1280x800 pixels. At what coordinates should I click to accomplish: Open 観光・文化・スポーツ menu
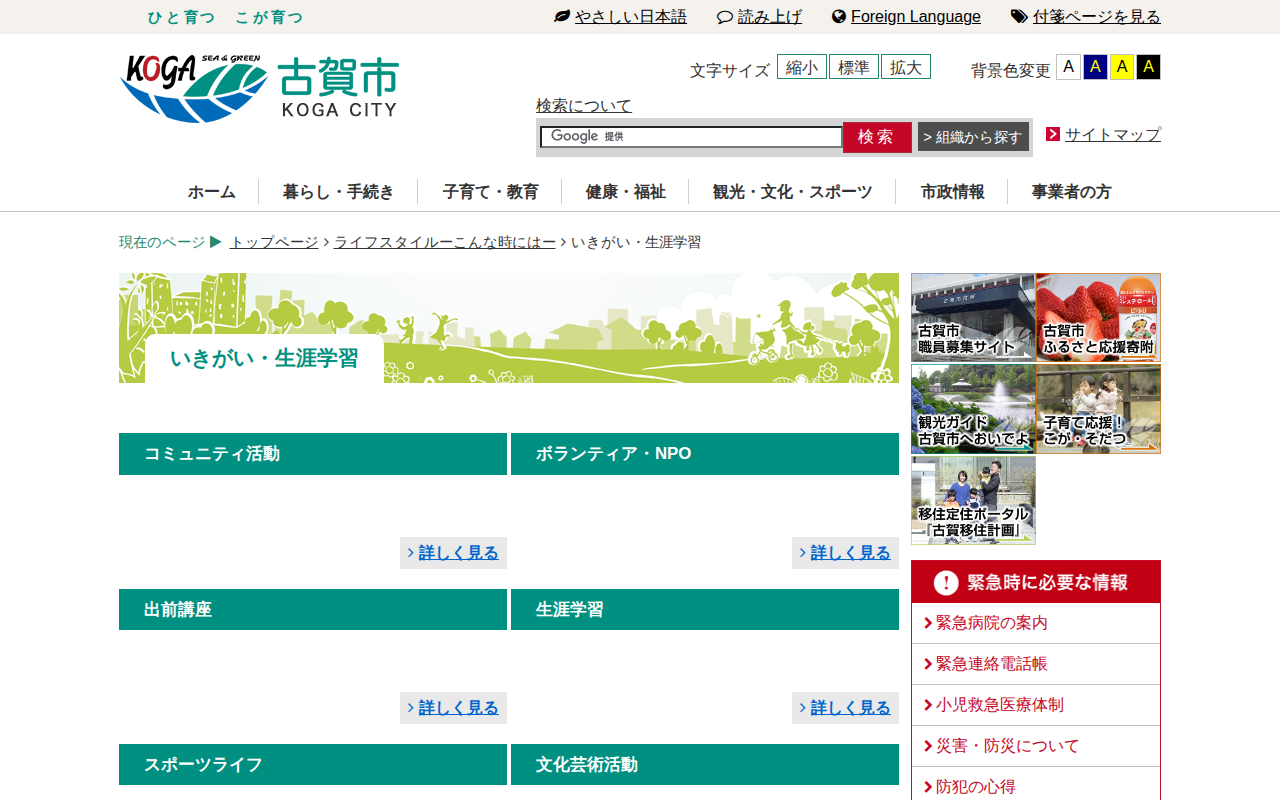pos(793,192)
